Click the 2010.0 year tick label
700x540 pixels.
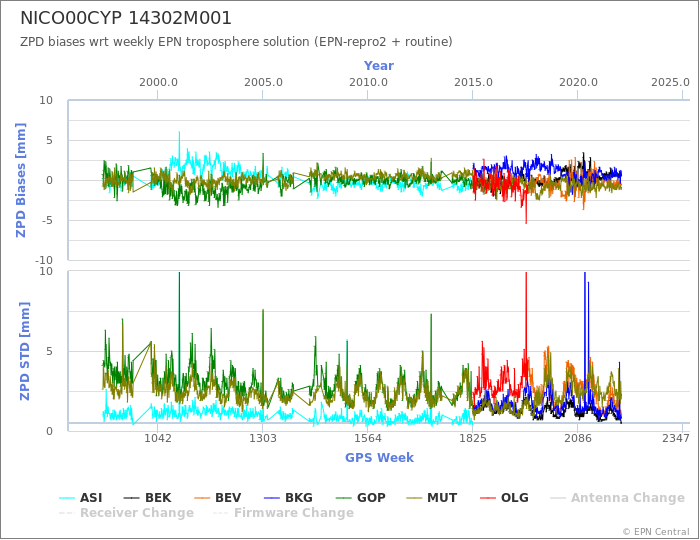[x=368, y=83]
